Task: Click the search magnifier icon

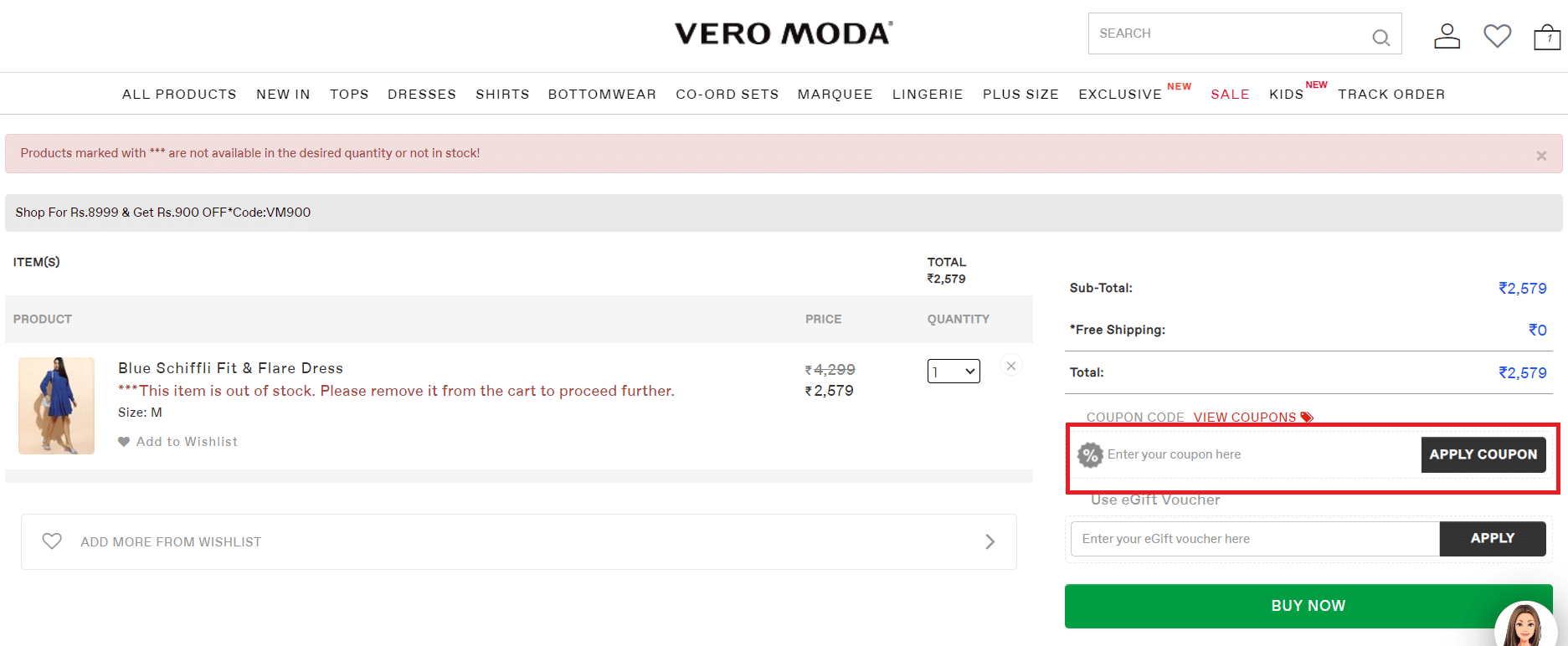Action: tap(1380, 37)
